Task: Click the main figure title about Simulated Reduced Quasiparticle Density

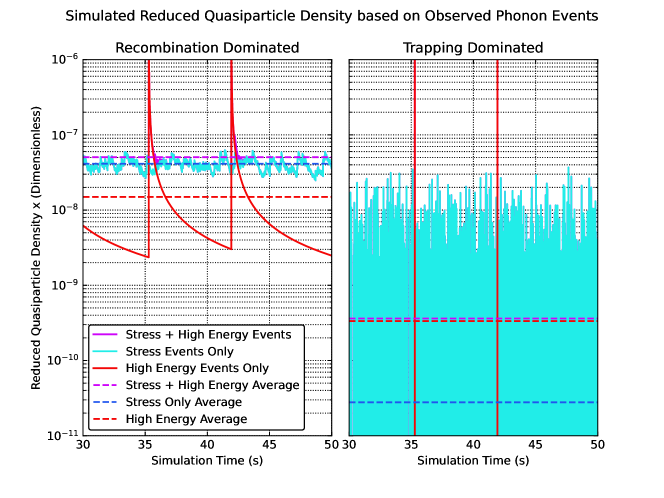Action: click(332, 16)
